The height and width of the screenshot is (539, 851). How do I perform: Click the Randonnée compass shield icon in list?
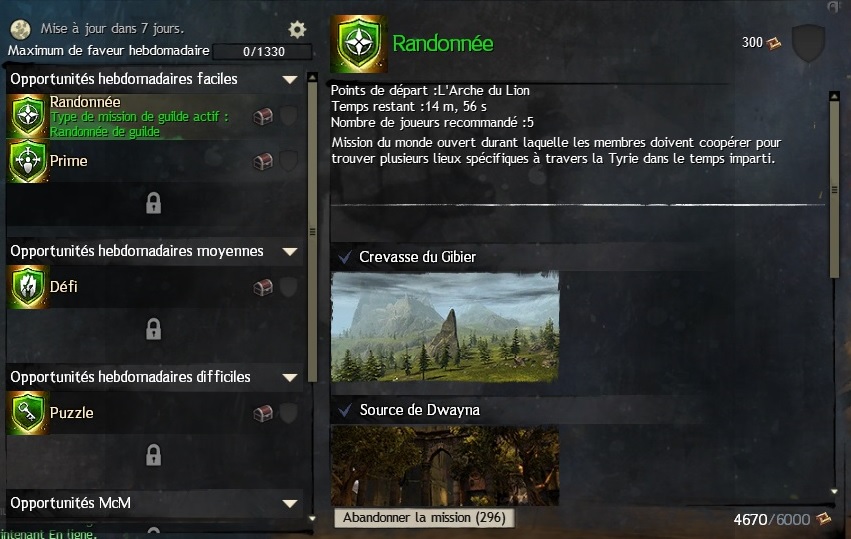(x=28, y=116)
